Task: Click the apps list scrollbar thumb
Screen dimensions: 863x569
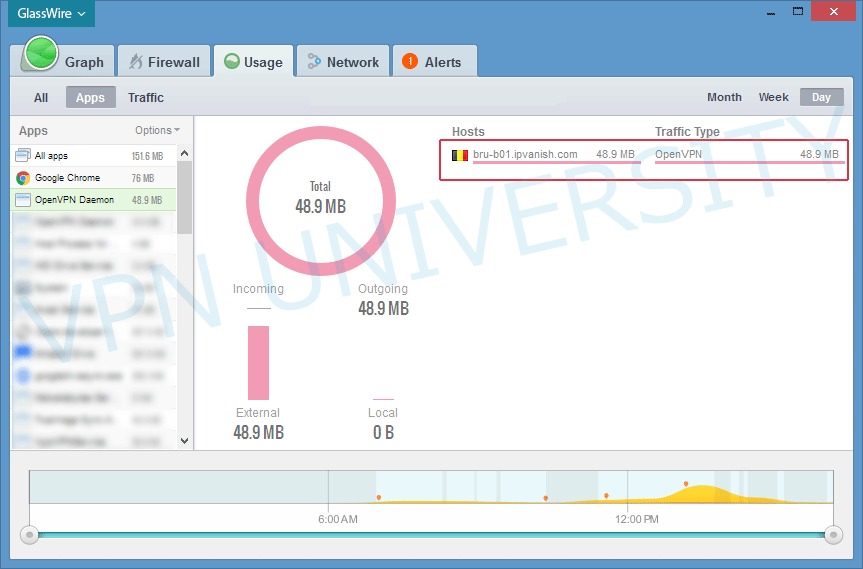Action: [185, 197]
